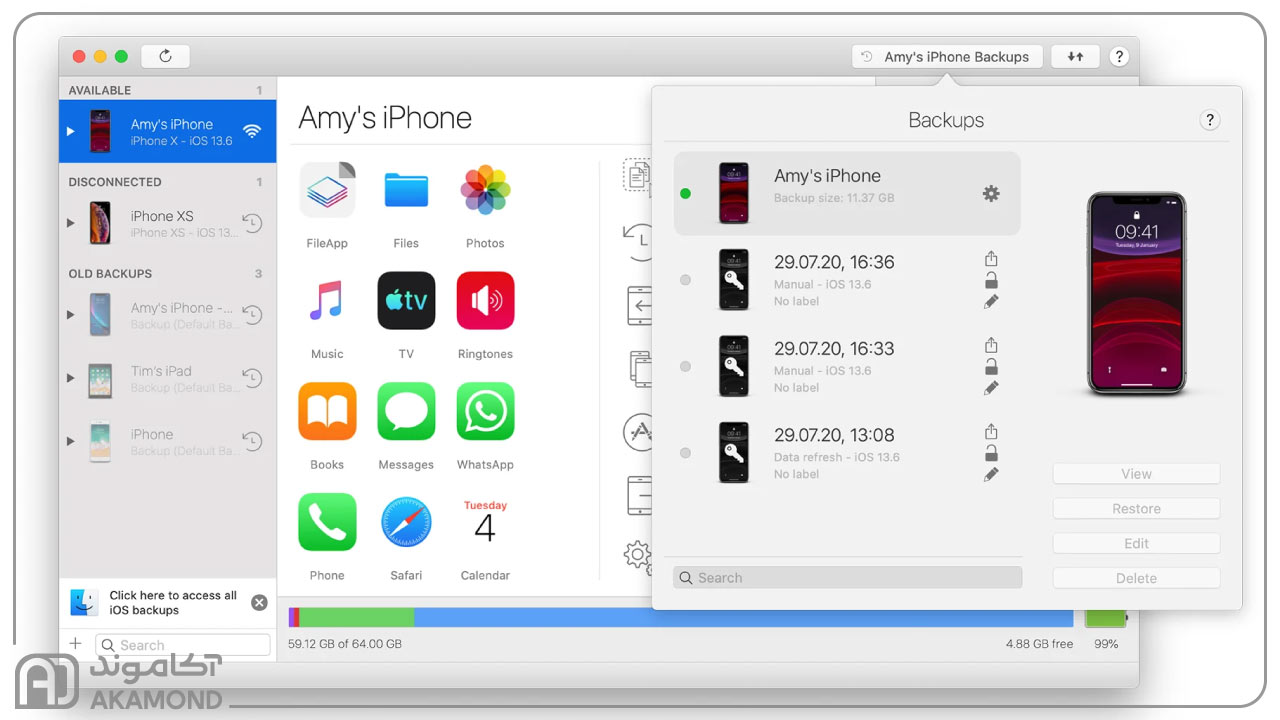Open the Files app icon
The width and height of the screenshot is (1280, 720).
(x=406, y=190)
